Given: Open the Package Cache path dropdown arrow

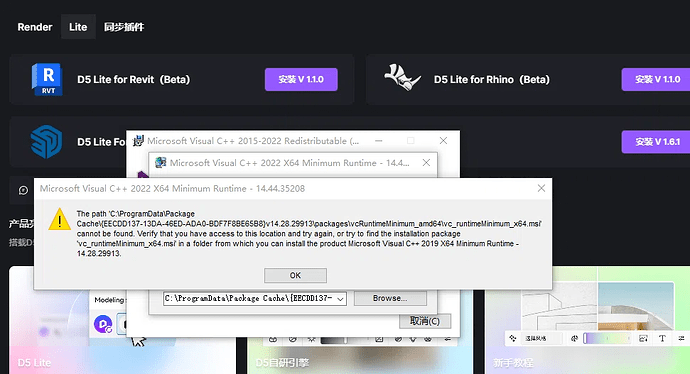Looking at the screenshot, I should click(340, 299).
